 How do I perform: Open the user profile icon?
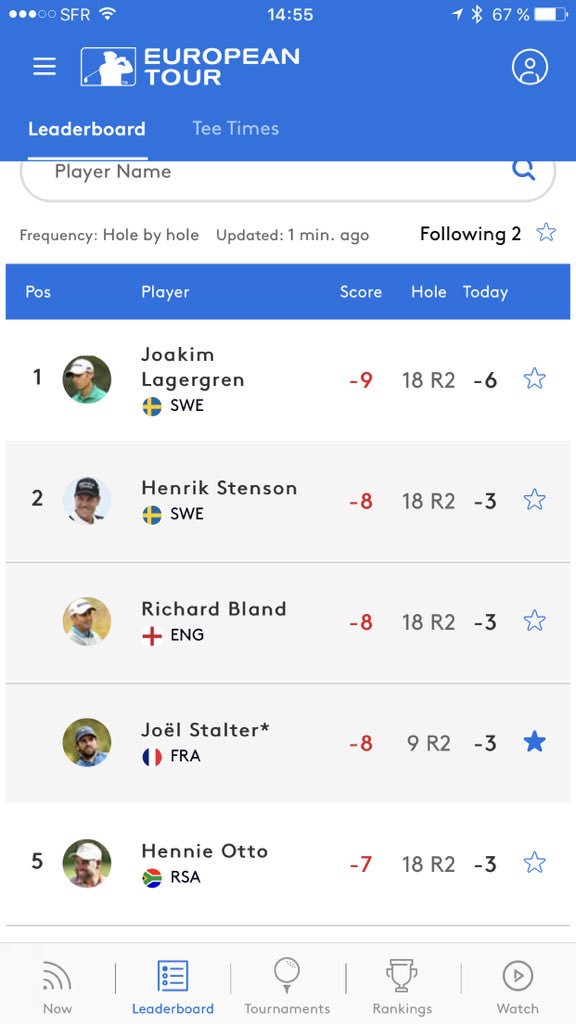(x=530, y=67)
